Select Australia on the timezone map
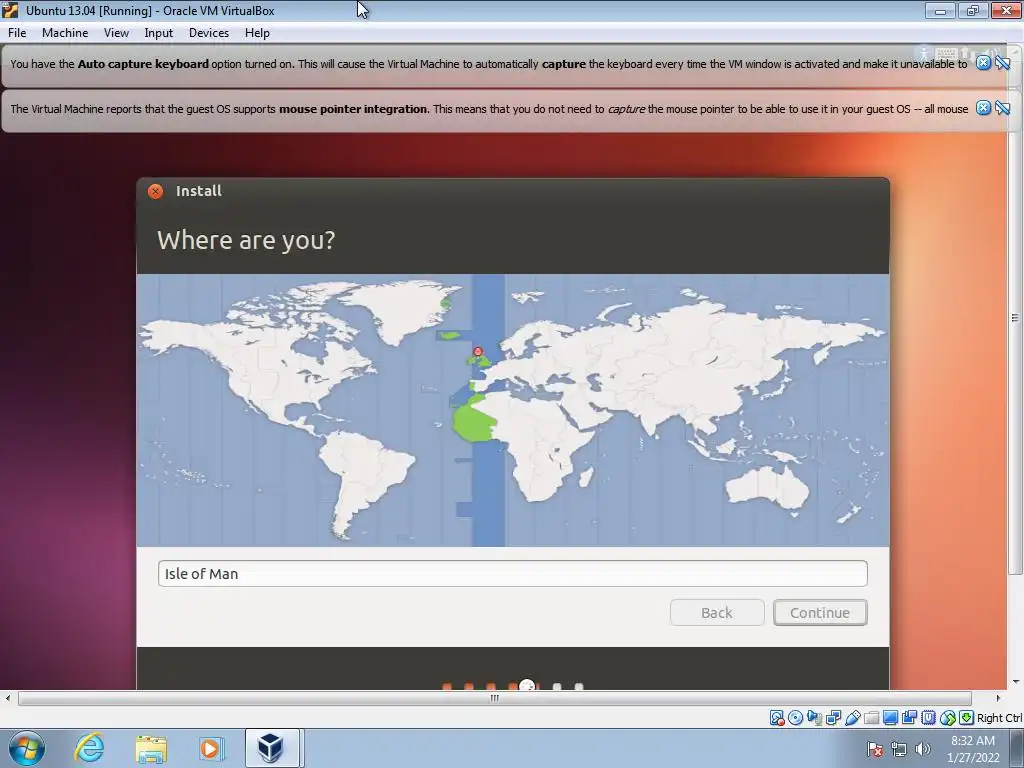Screen dimensions: 1024x768 click(767, 487)
